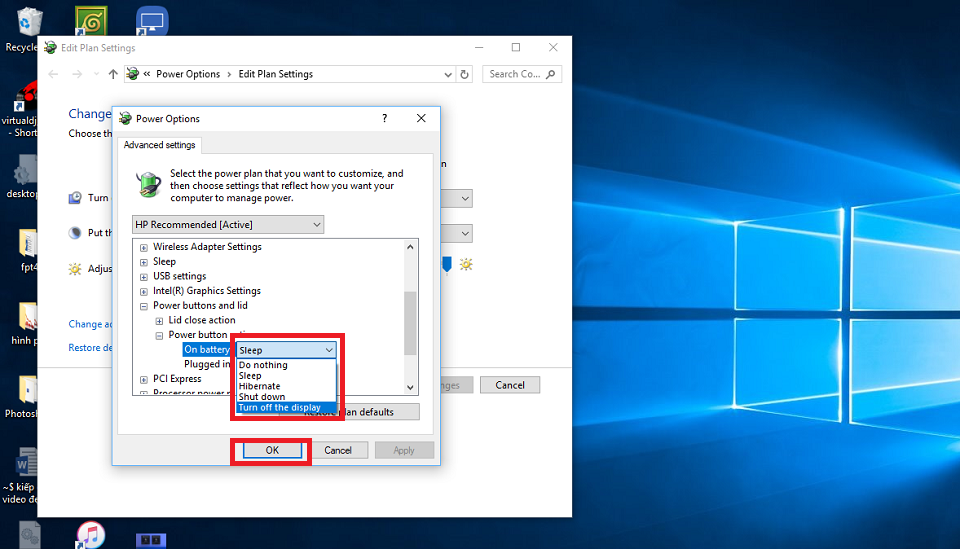Expand Lid close action node
This screenshot has height=549, width=960.
(x=159, y=321)
